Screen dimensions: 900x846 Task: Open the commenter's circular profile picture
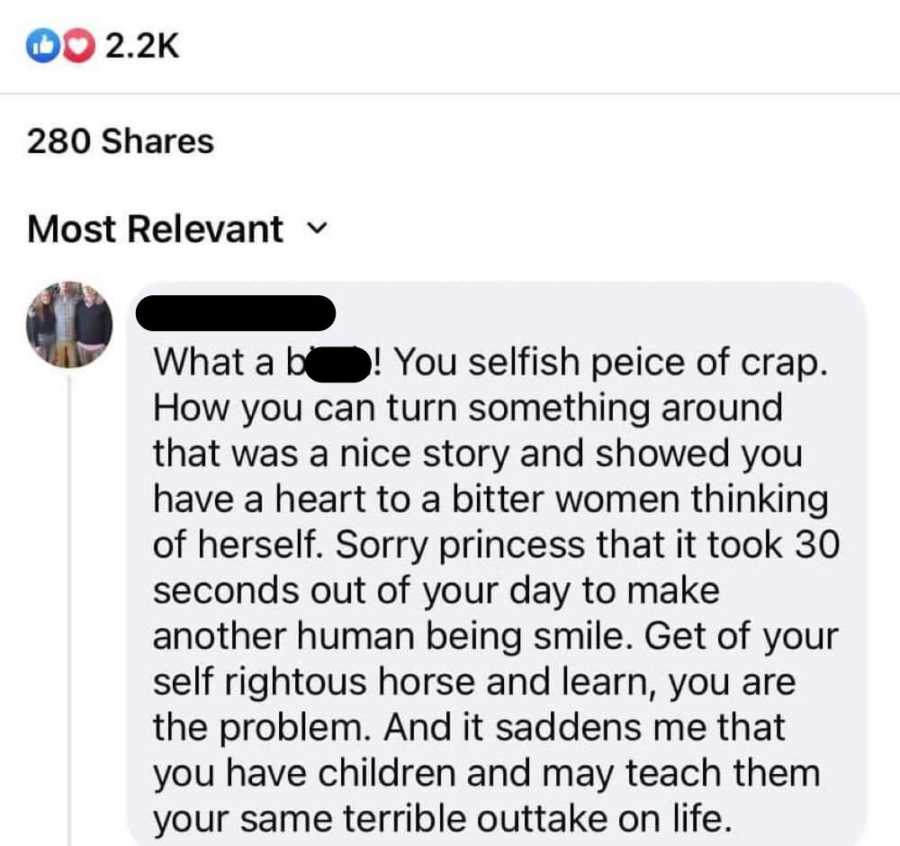pyautogui.click(x=69, y=324)
